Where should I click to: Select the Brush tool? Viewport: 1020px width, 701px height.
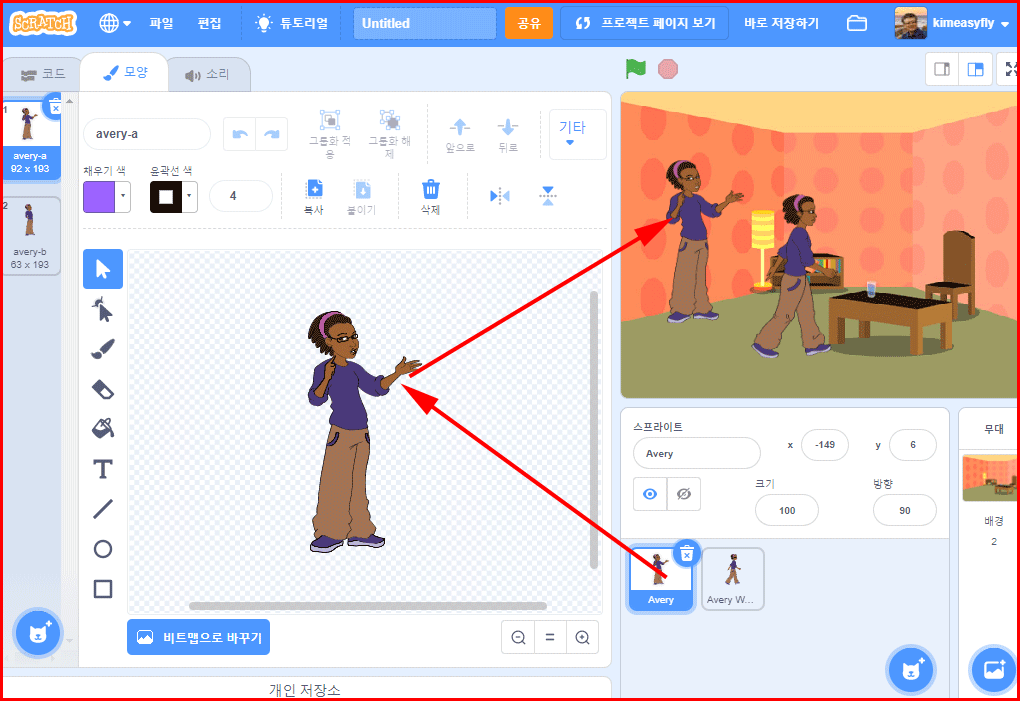coord(103,349)
